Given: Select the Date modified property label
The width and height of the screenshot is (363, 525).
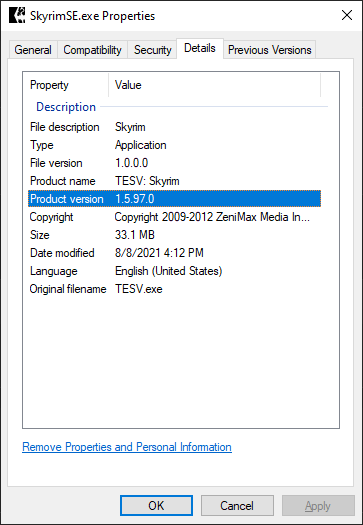Looking at the screenshot, I should pyautogui.click(x=62, y=253).
